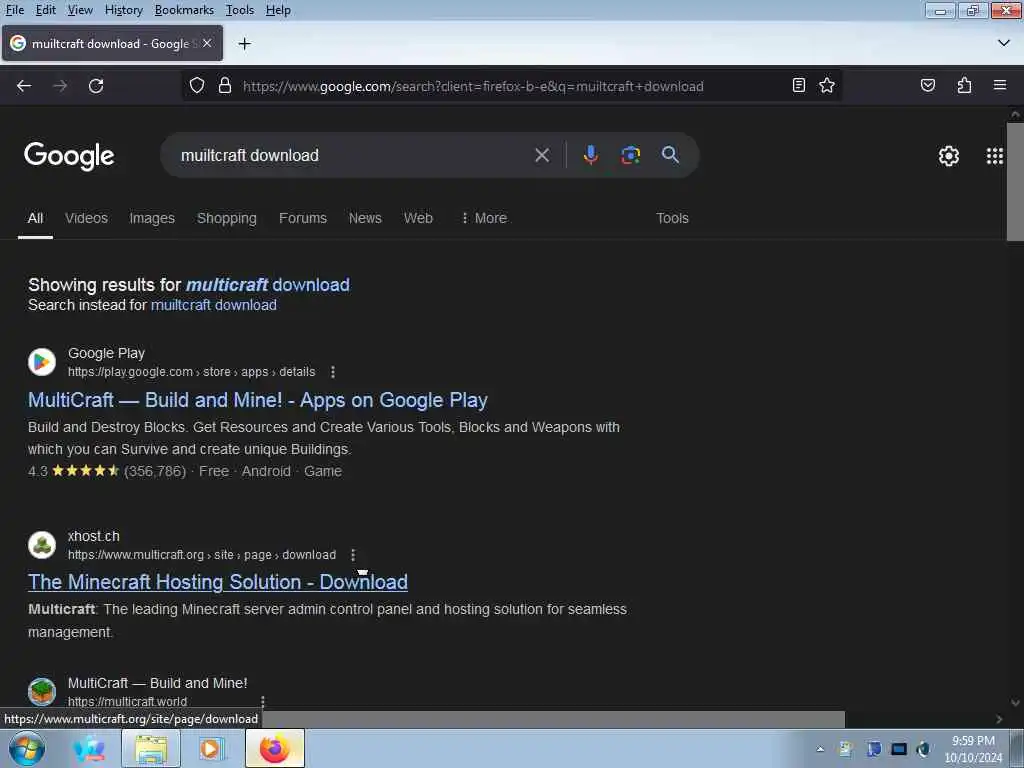Switch to the Shopping results tab

227,218
